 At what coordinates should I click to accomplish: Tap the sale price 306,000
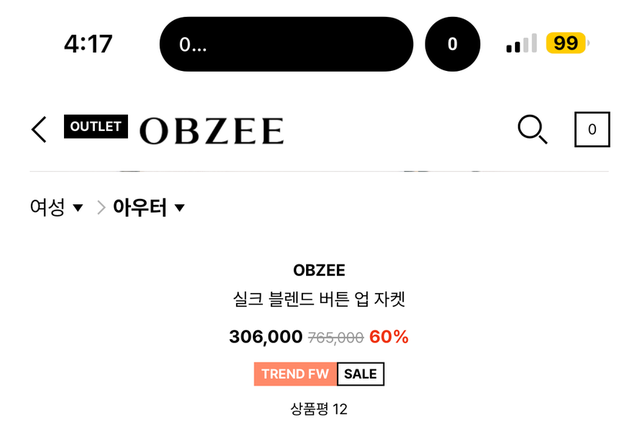pyautogui.click(x=265, y=337)
